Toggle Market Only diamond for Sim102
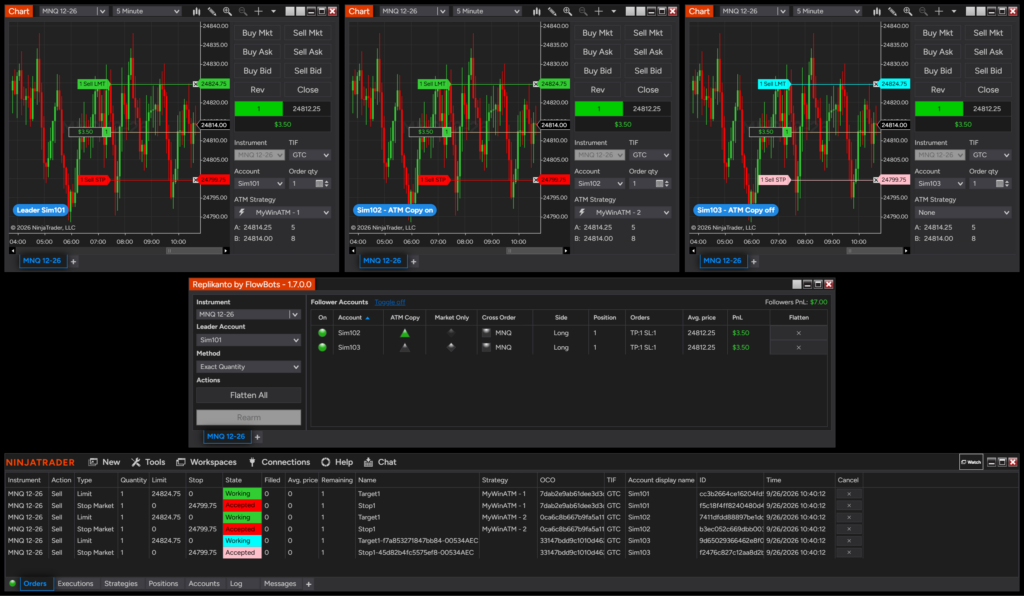 (x=451, y=333)
